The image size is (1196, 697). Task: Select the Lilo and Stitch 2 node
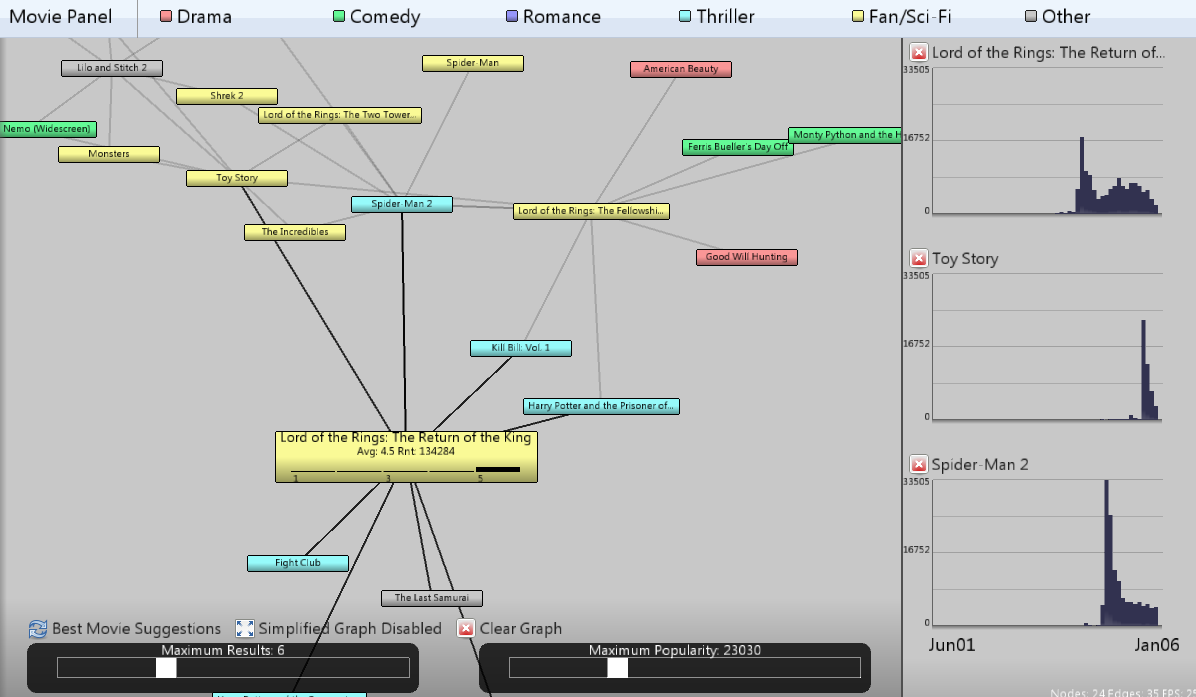(112, 68)
